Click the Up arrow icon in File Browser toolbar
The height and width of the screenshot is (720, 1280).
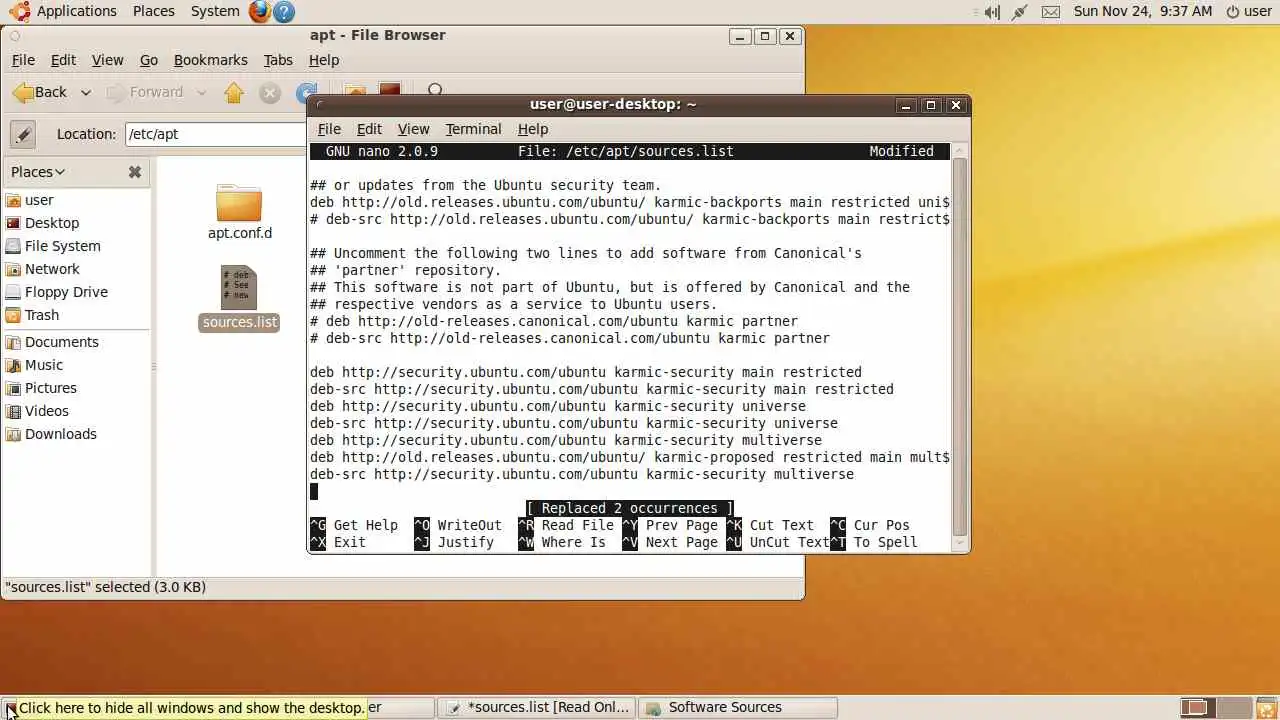[234, 93]
